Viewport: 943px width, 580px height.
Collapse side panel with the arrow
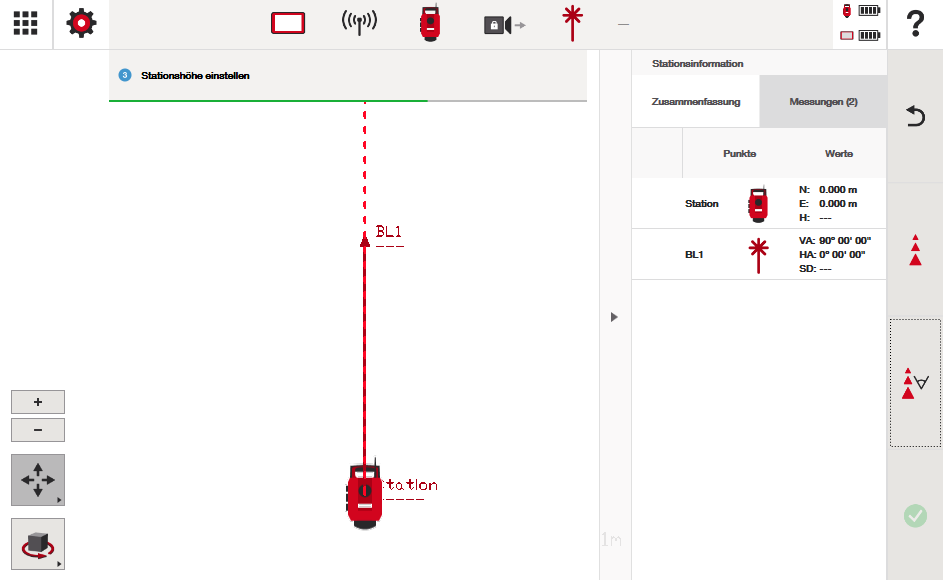coord(614,317)
